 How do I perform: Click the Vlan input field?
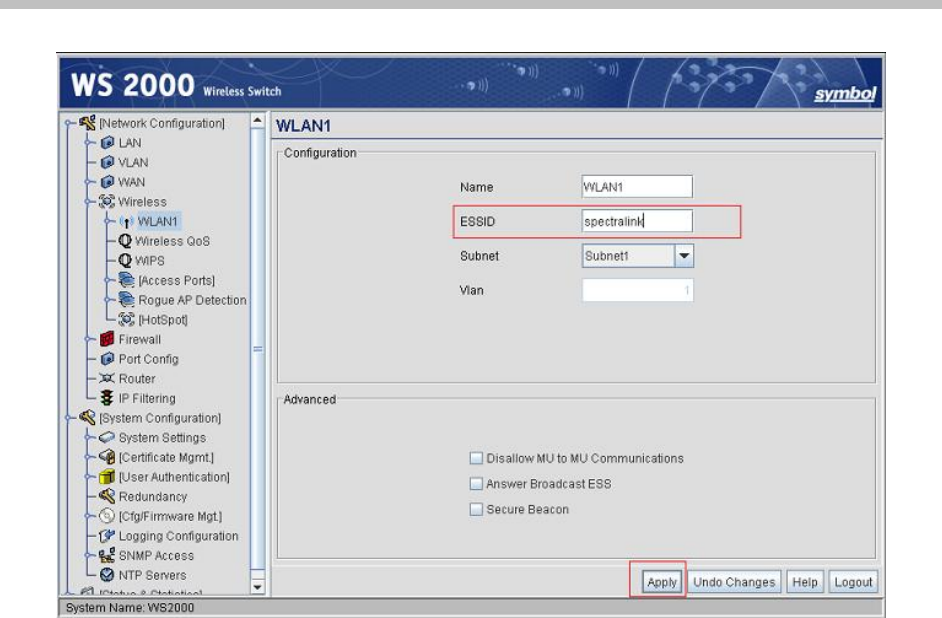click(637, 290)
